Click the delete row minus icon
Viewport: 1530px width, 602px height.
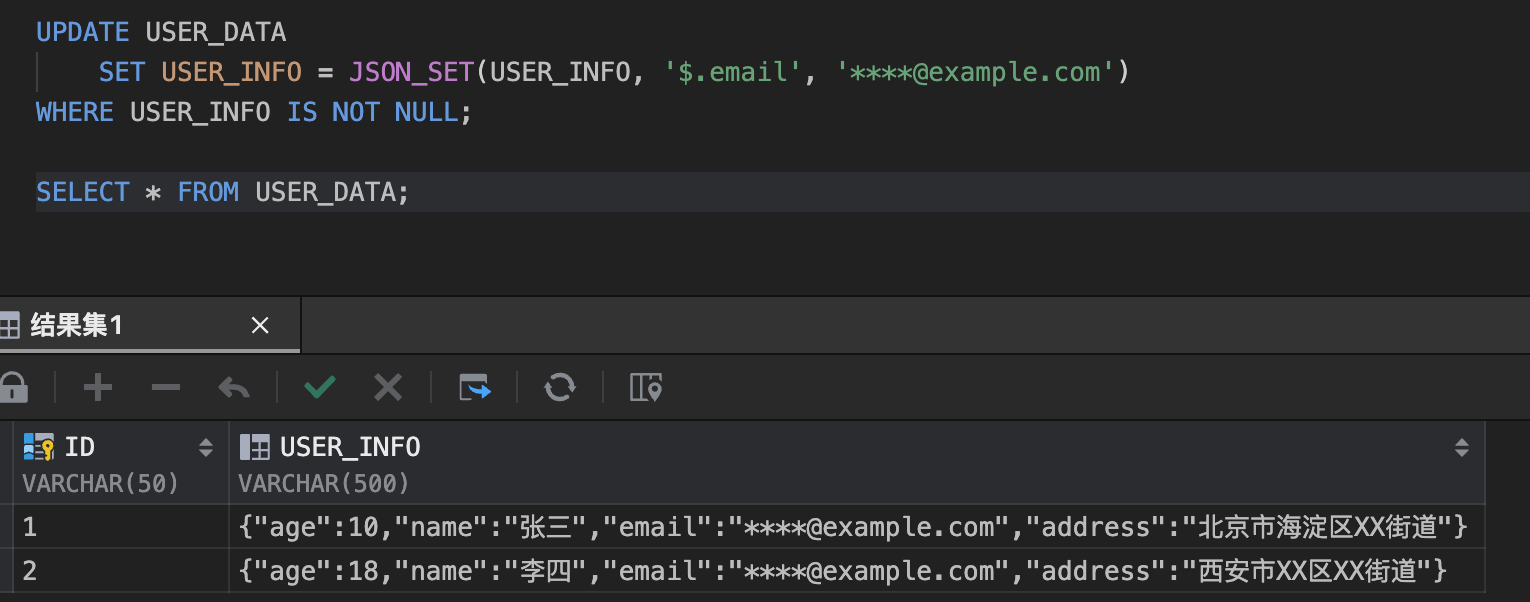click(x=165, y=387)
